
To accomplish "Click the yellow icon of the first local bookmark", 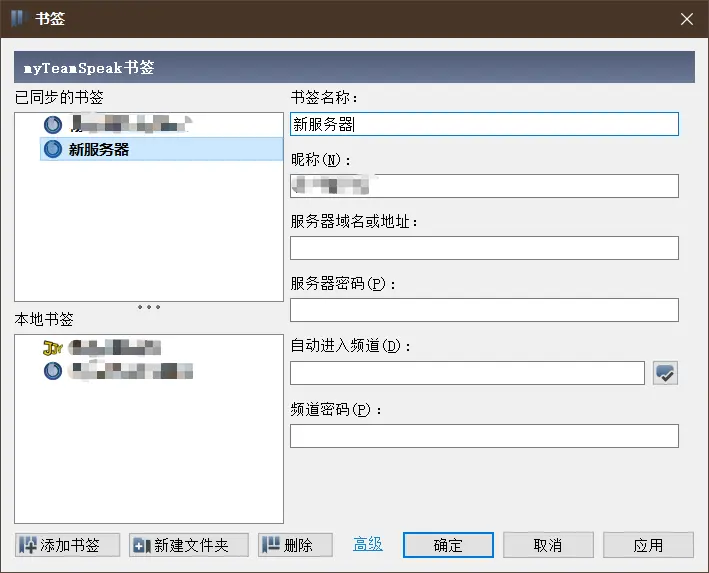I will click(x=53, y=348).
